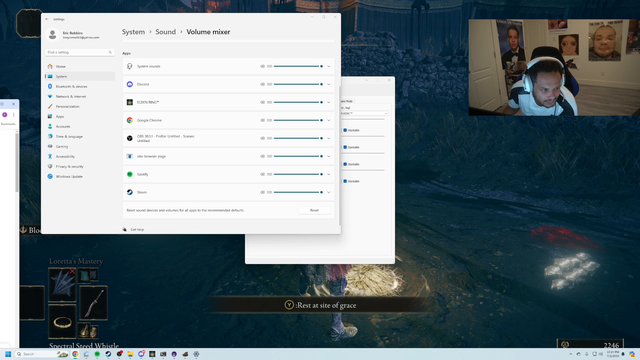Open File Explorer from the taskbar
640x360 pixels.
pyautogui.click(x=130, y=354)
